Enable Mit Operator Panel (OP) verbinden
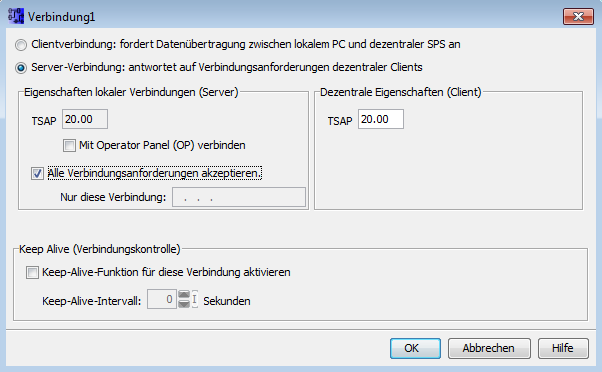Screen dimensions: 602x372 [x=69, y=145]
